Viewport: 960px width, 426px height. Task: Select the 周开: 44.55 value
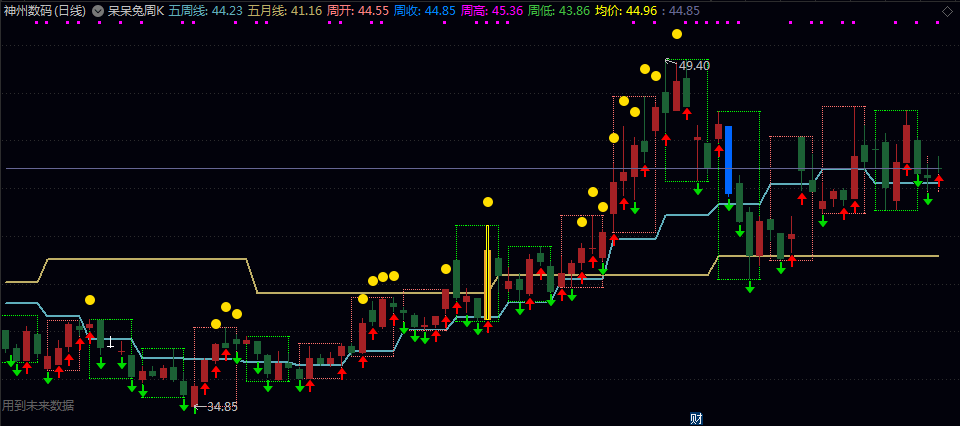point(357,10)
